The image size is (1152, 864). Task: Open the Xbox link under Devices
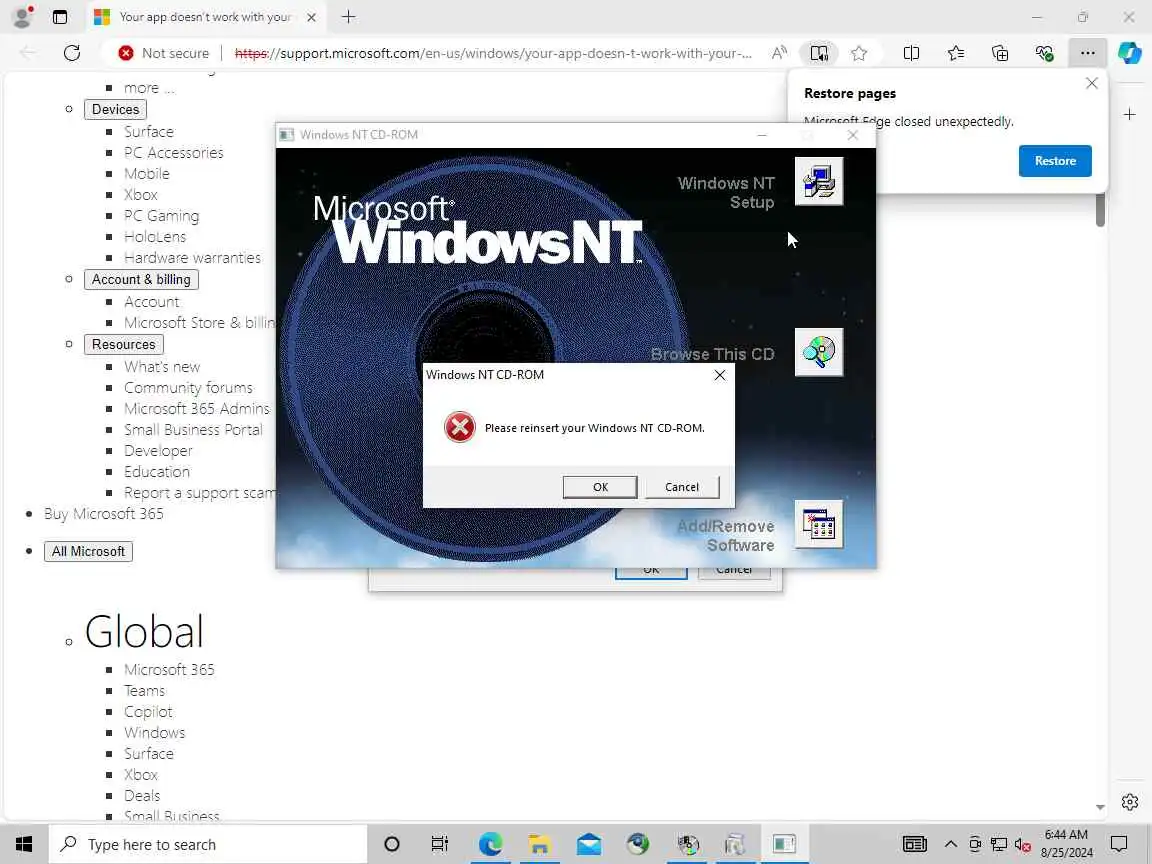pyautogui.click(x=141, y=195)
